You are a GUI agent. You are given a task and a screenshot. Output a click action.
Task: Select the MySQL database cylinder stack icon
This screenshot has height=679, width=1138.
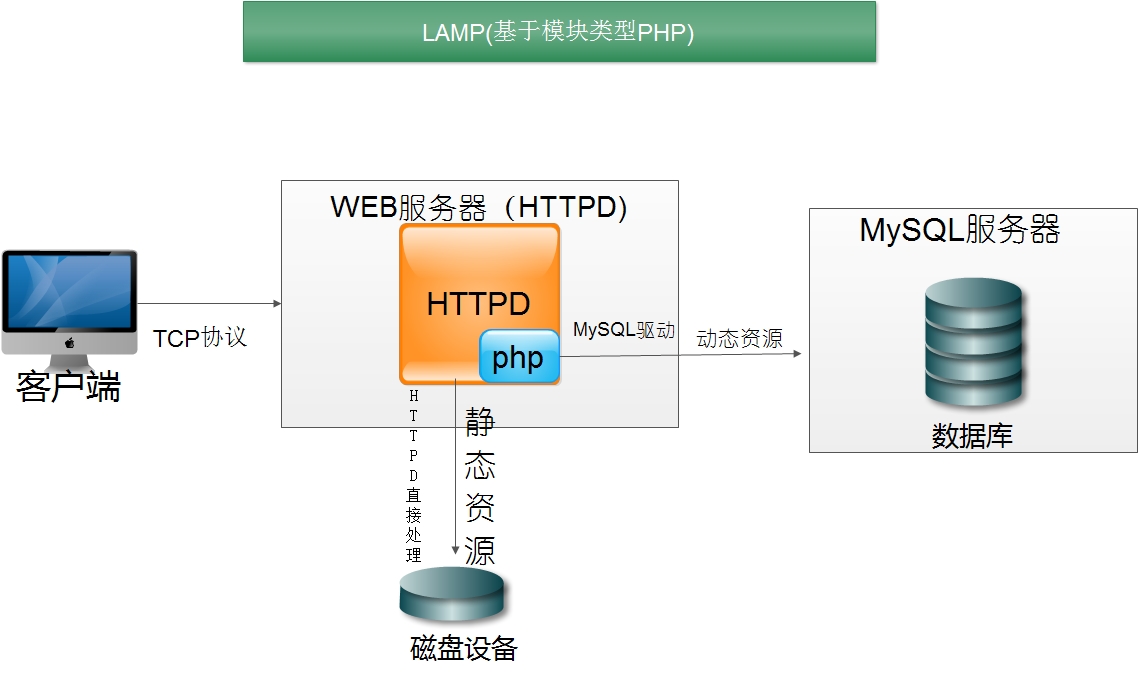(x=973, y=342)
